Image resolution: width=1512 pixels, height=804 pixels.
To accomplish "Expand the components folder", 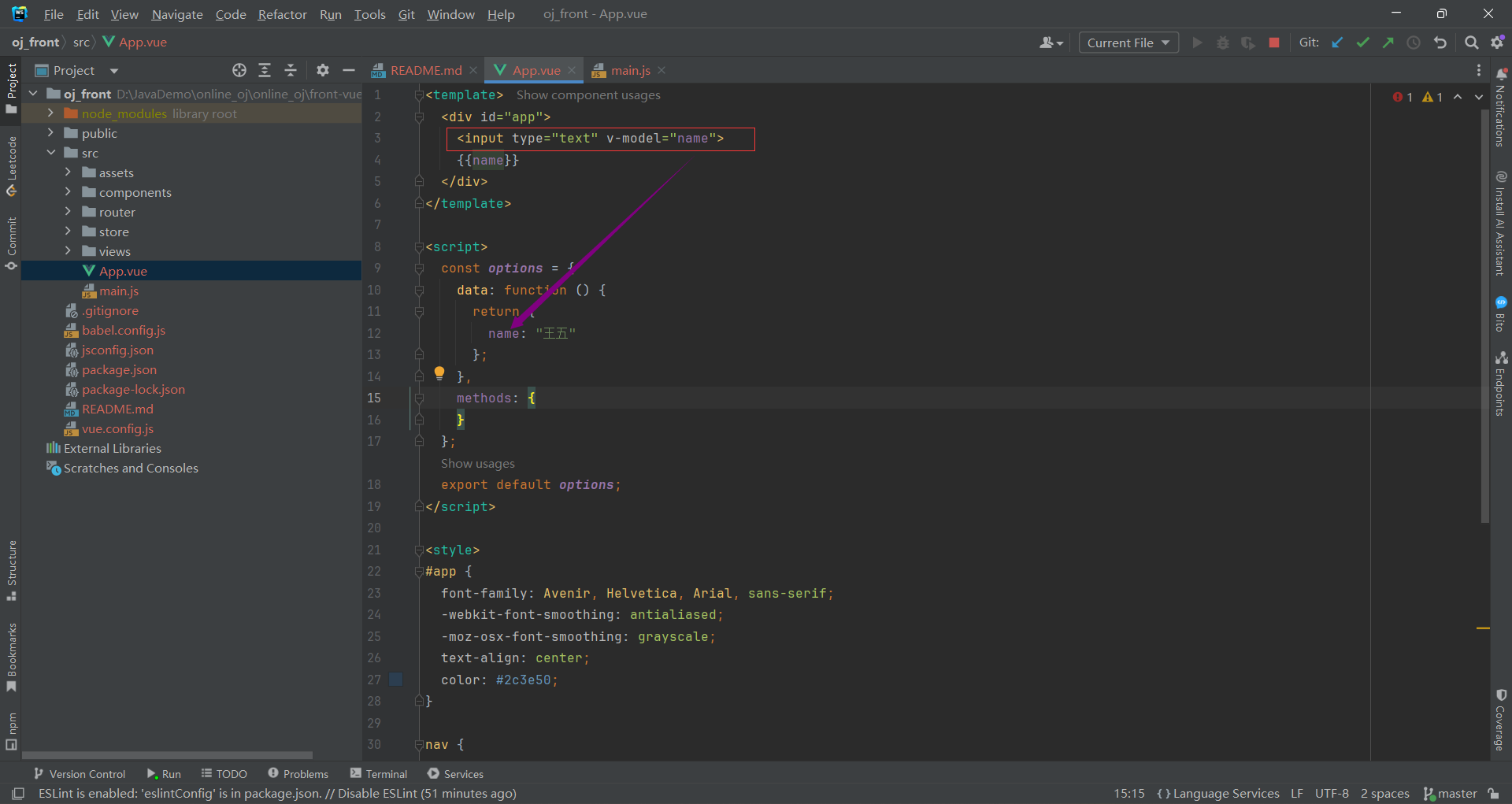I will [x=68, y=191].
